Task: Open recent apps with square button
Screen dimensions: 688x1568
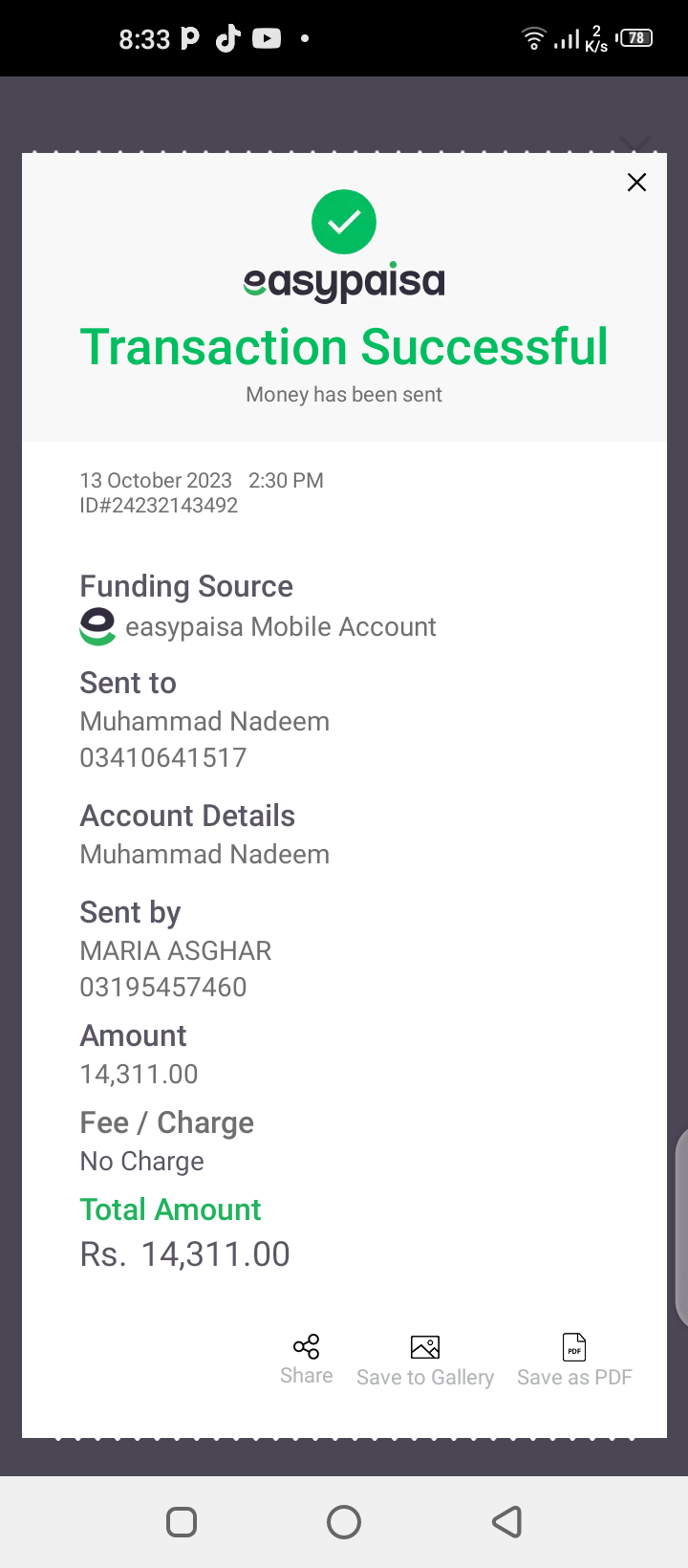Action: click(182, 1522)
